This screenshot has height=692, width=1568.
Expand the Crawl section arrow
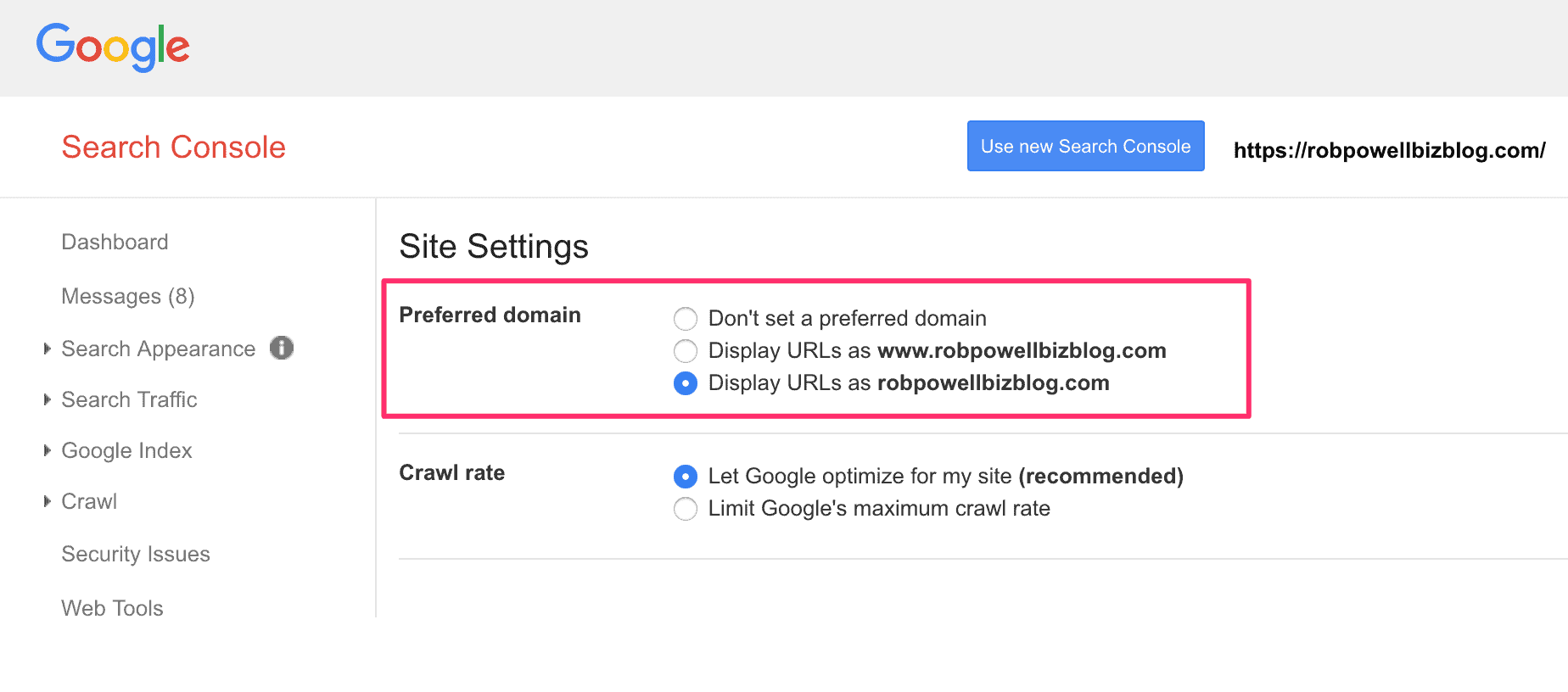pos(48,501)
